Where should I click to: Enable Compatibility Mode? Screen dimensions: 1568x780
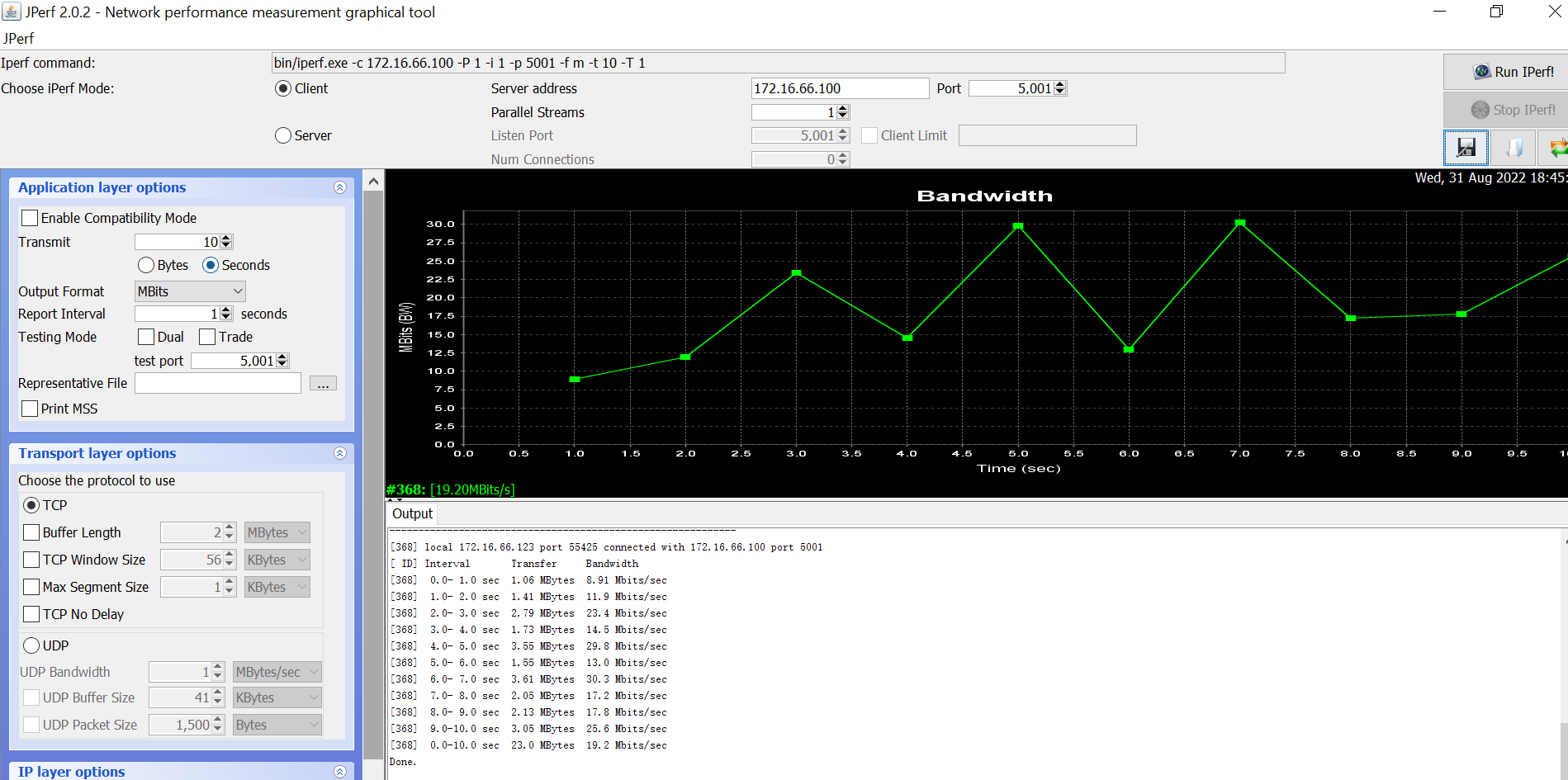(30, 217)
